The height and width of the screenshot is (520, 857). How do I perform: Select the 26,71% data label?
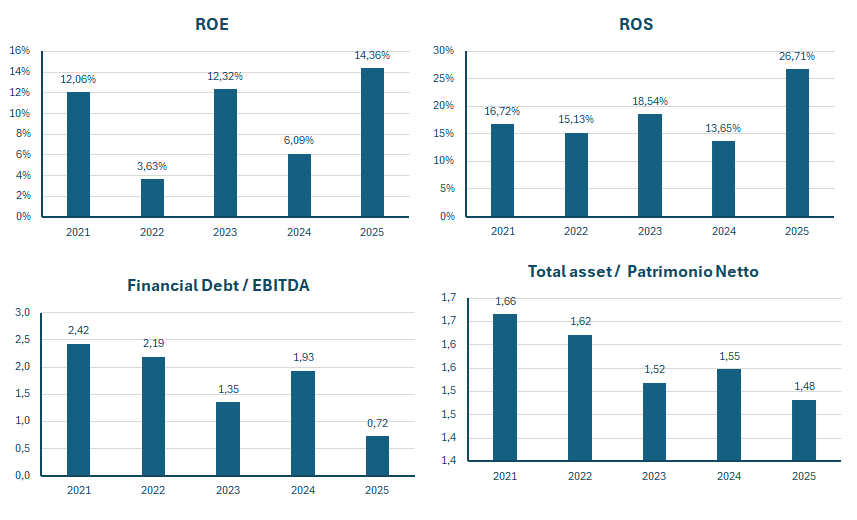click(x=797, y=57)
